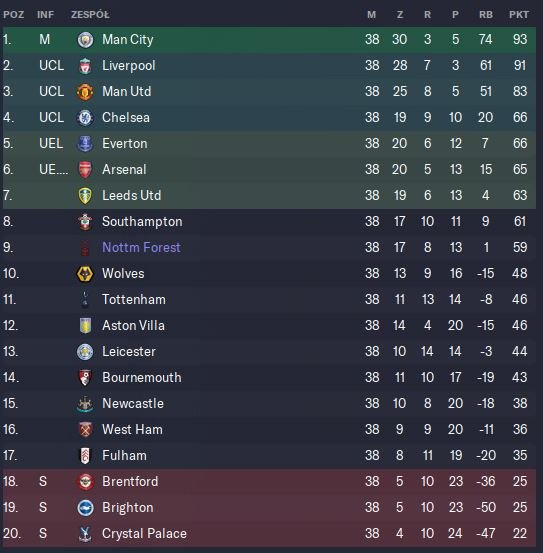Screen dimensions: 543x553
Task: Select the Everton row UEL label
Action: [x=51, y=144]
